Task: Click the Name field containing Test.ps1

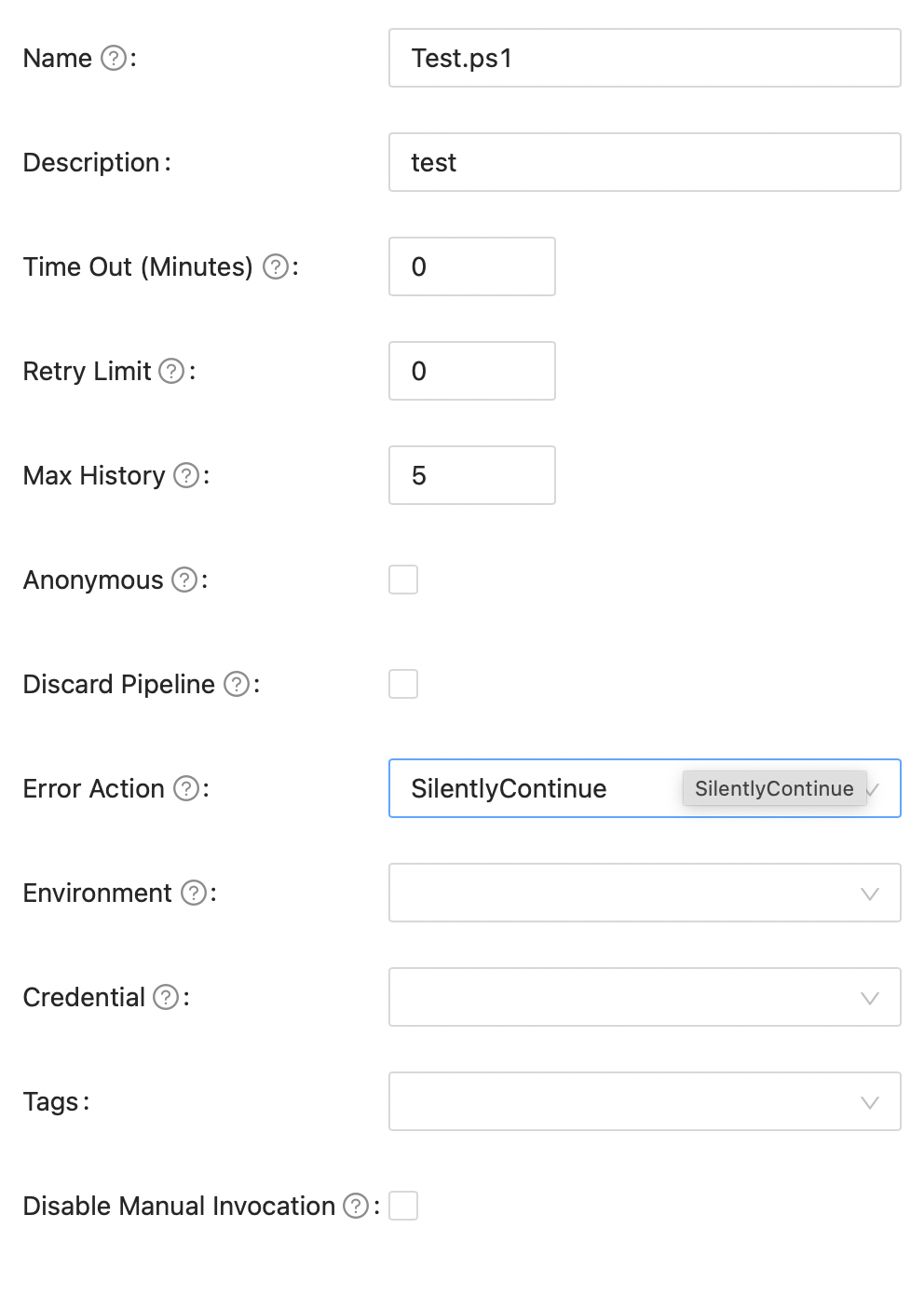Action: tap(645, 58)
